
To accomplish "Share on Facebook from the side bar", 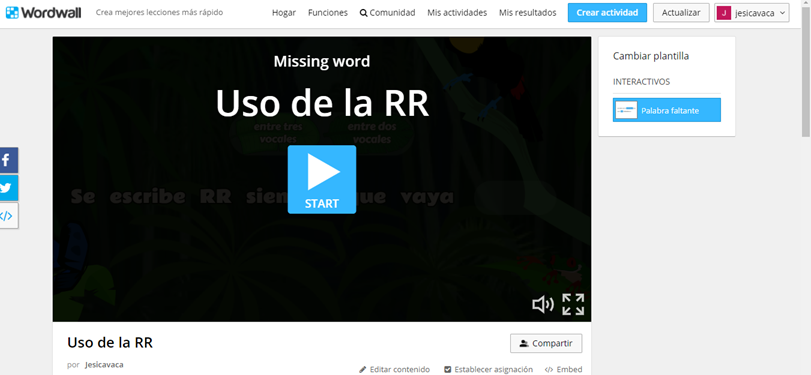I will [x=8, y=160].
